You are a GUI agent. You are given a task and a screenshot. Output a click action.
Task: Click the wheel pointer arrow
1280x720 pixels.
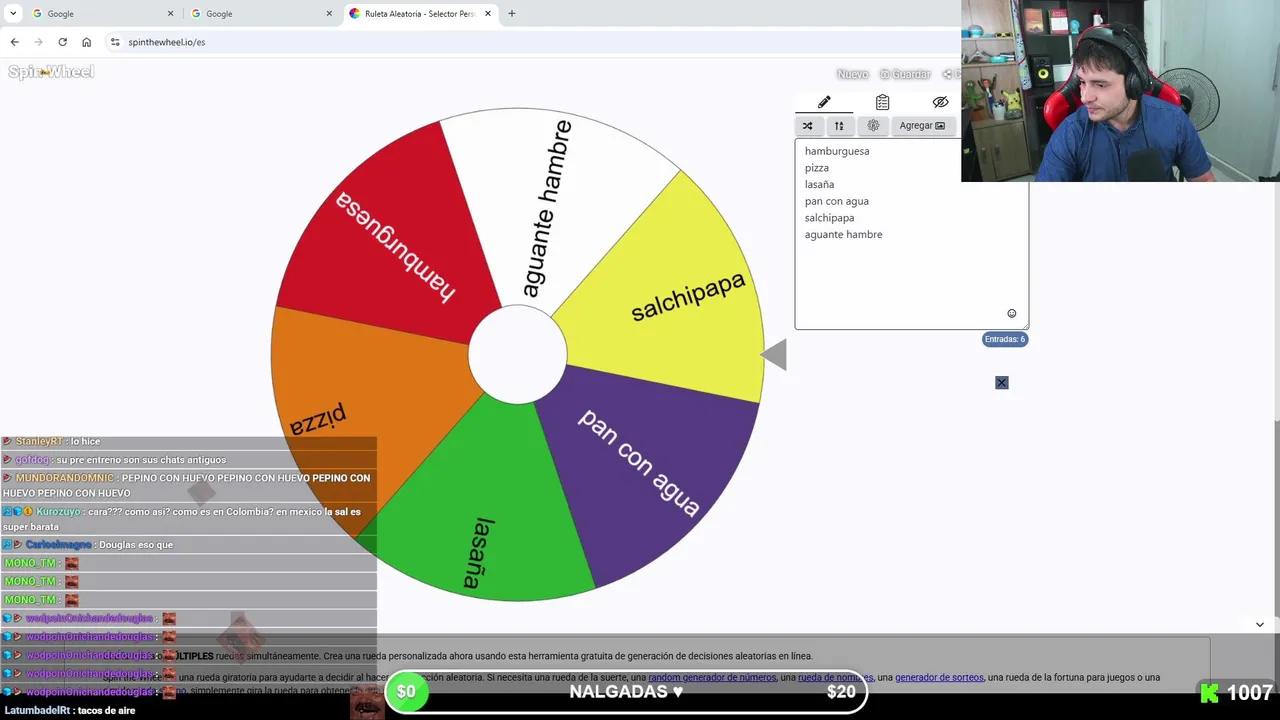(774, 355)
